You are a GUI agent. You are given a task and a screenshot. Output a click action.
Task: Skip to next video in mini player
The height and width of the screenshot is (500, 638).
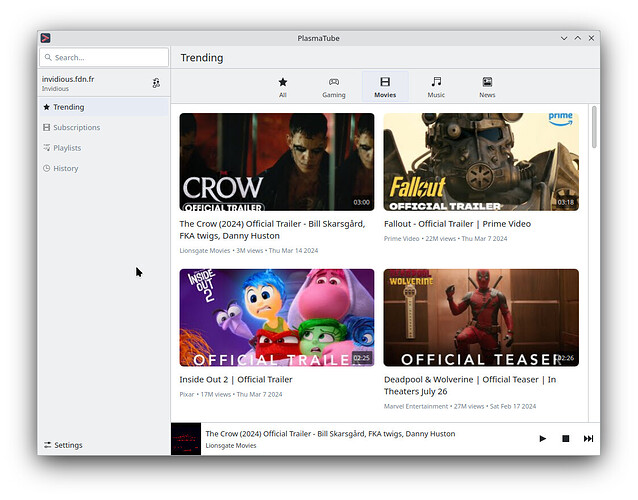[x=588, y=439]
